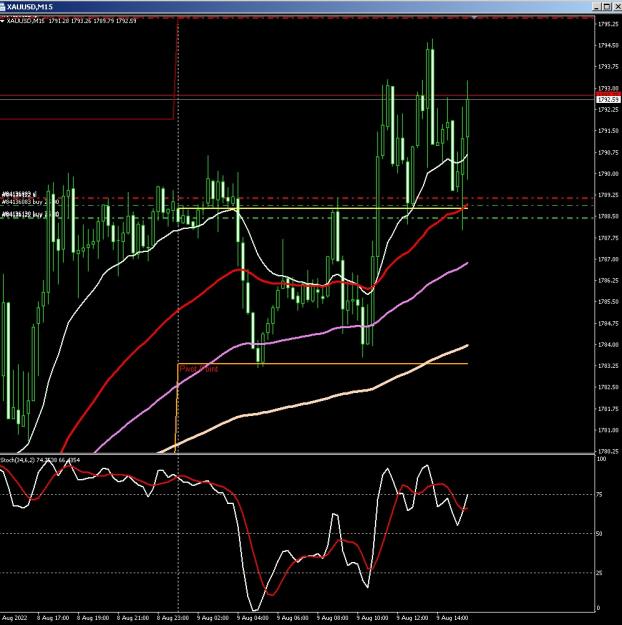This screenshot has width=622, height=625.
Task: Click the Stoch(34,6,2) indicator label
Action: tap(39, 460)
